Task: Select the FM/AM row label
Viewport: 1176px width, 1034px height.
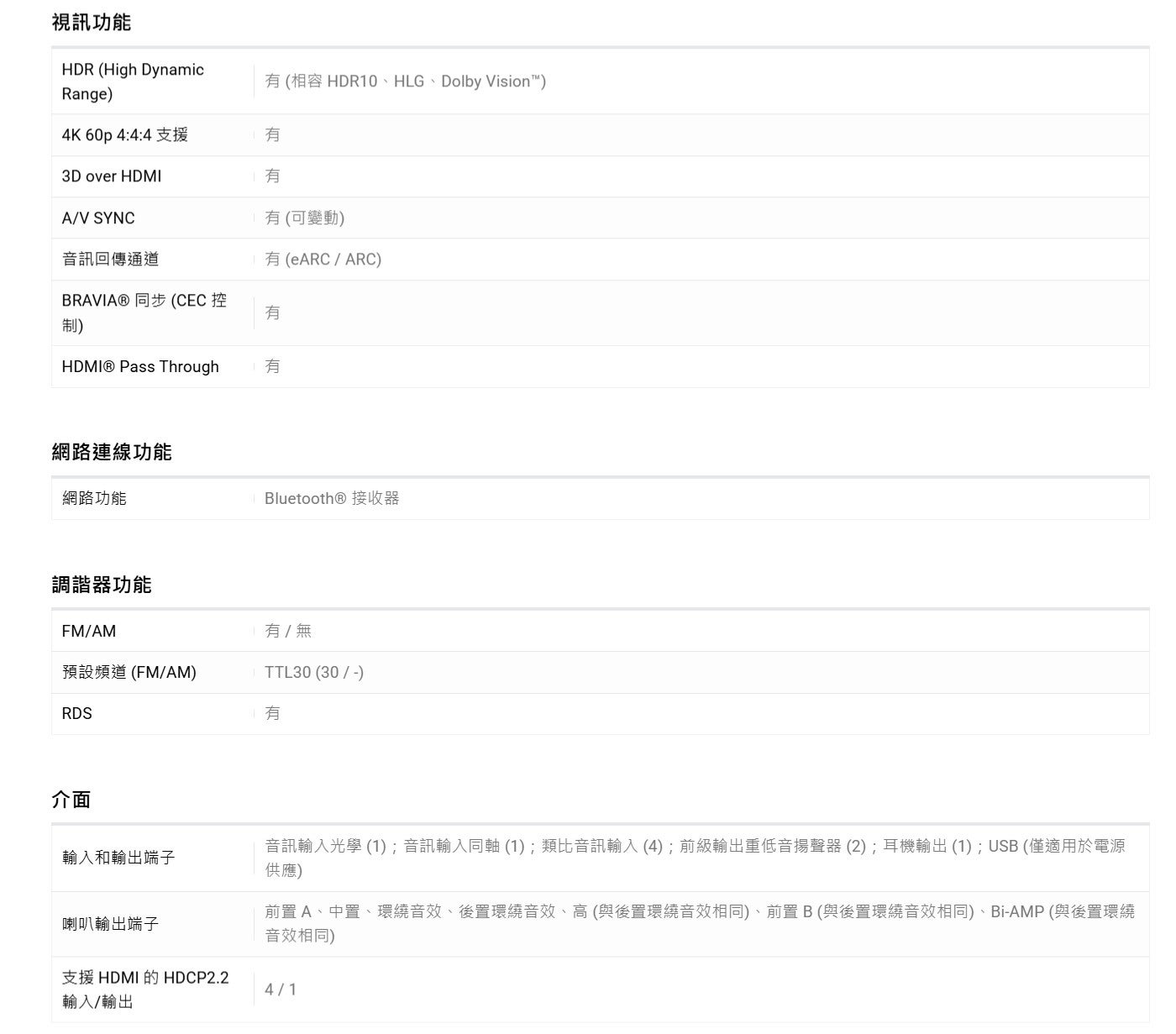Action: click(88, 631)
